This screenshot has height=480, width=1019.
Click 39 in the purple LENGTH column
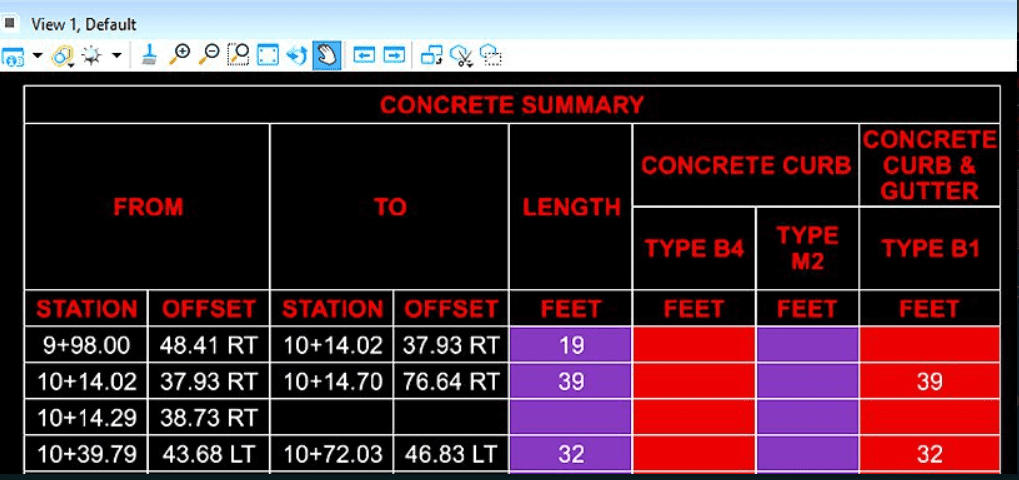571,381
